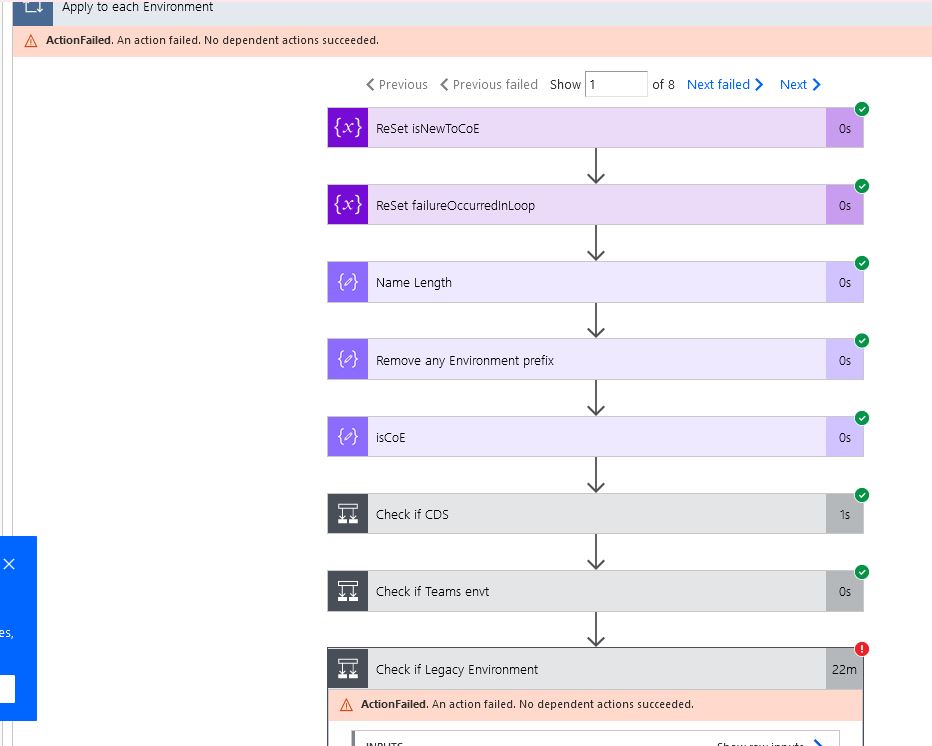Close the blue notification popup
The image size is (932, 746).
10,564
